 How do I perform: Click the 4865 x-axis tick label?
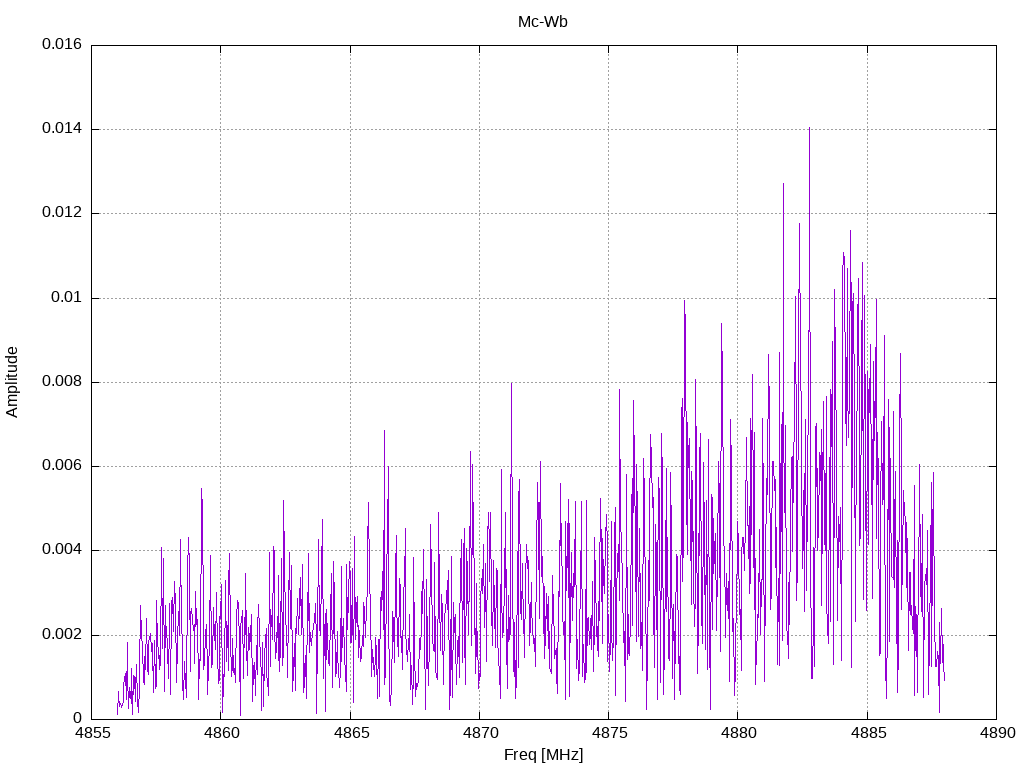[x=350, y=733]
